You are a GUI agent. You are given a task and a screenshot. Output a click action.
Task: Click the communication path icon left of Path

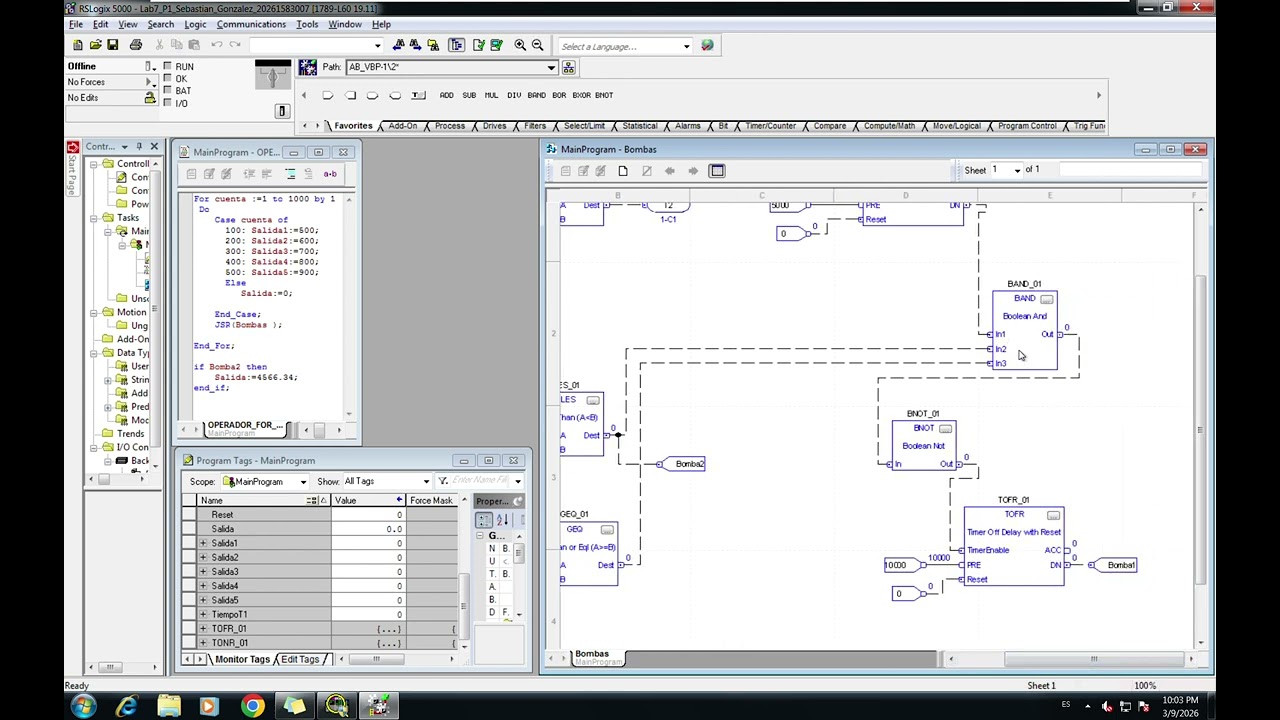pyautogui.click(x=307, y=67)
